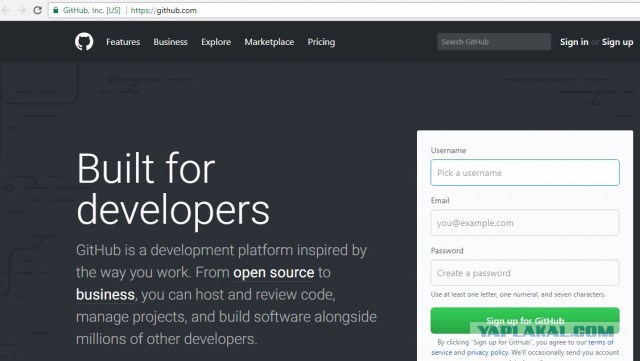Click into the Email input field
This screenshot has height=361, width=640.
[x=525, y=223]
